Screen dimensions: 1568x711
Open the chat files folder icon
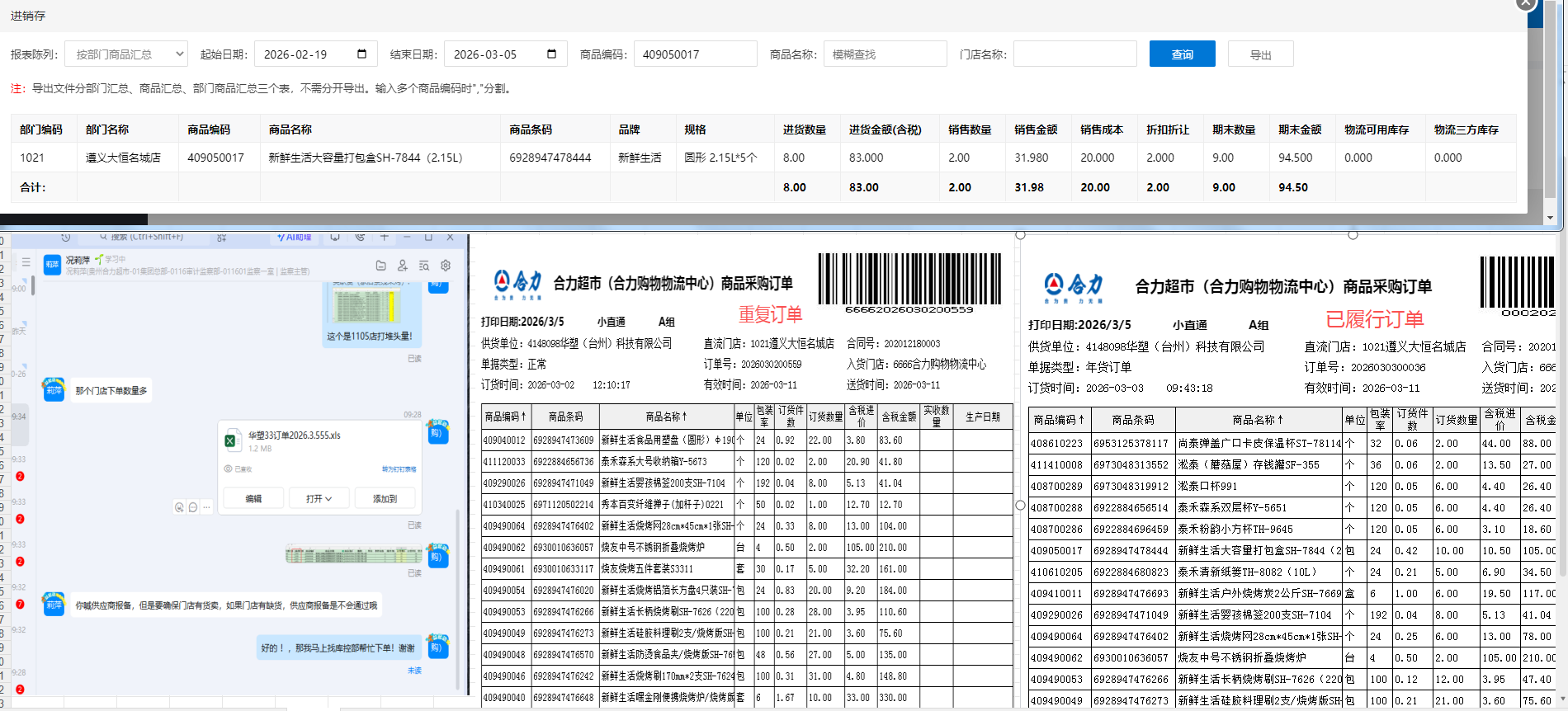(380, 266)
